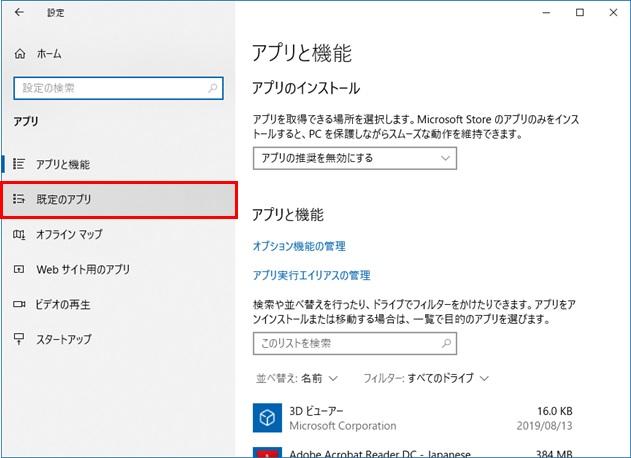The height and width of the screenshot is (458, 631).
Task: Maximize the 設定 window
Action: click(x=579, y=12)
